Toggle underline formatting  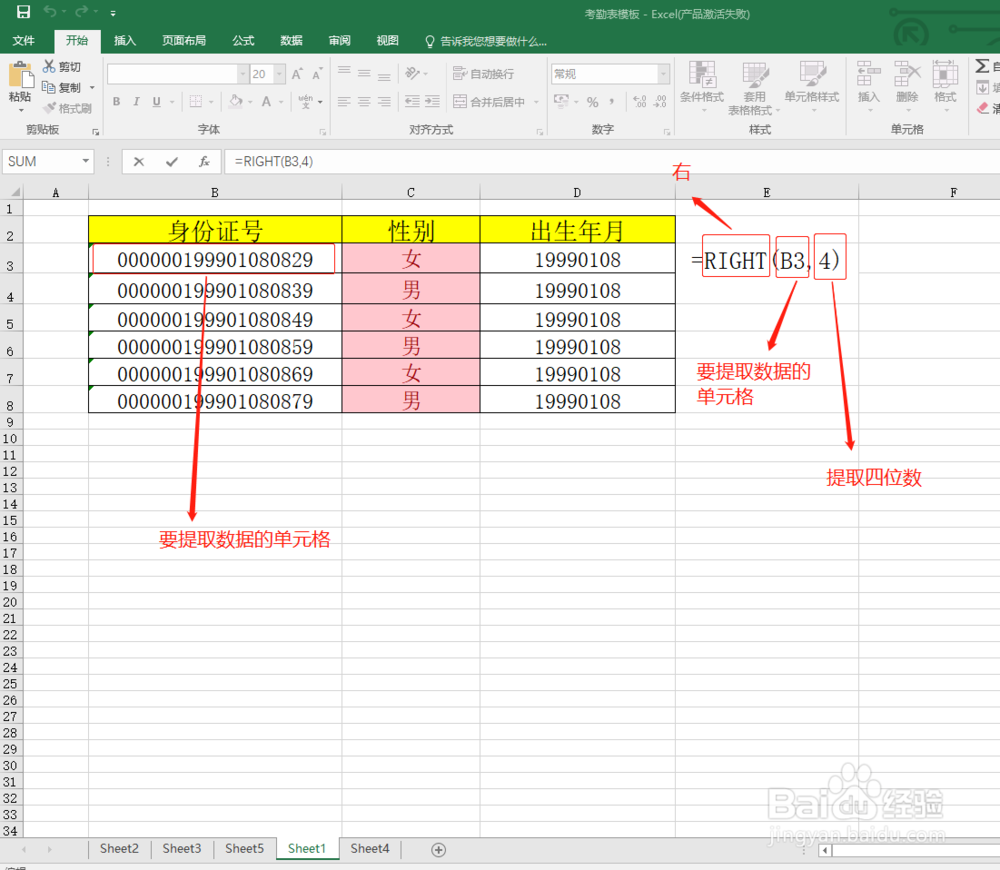click(x=157, y=102)
